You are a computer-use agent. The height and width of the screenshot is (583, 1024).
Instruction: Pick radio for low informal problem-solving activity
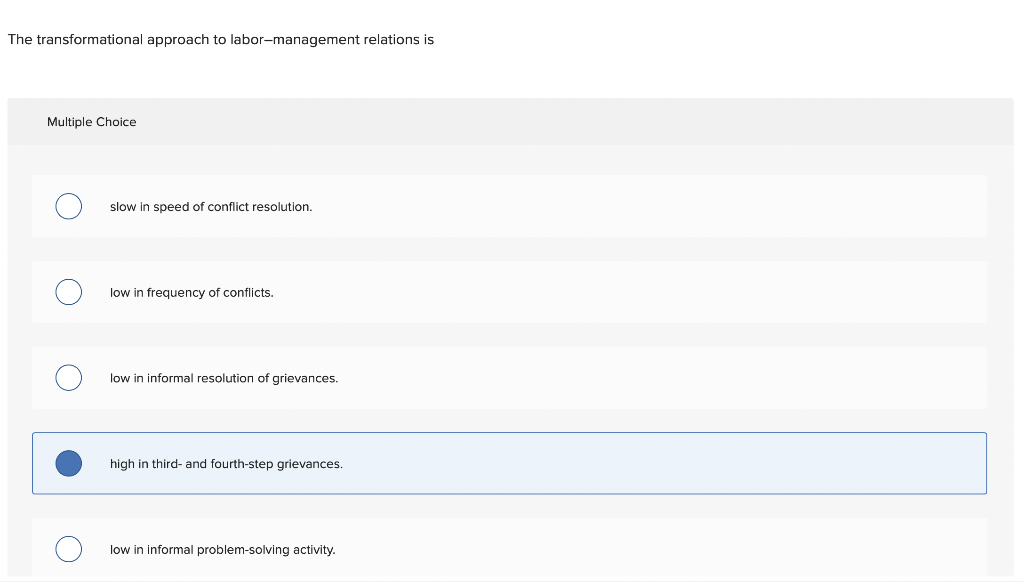pos(68,549)
